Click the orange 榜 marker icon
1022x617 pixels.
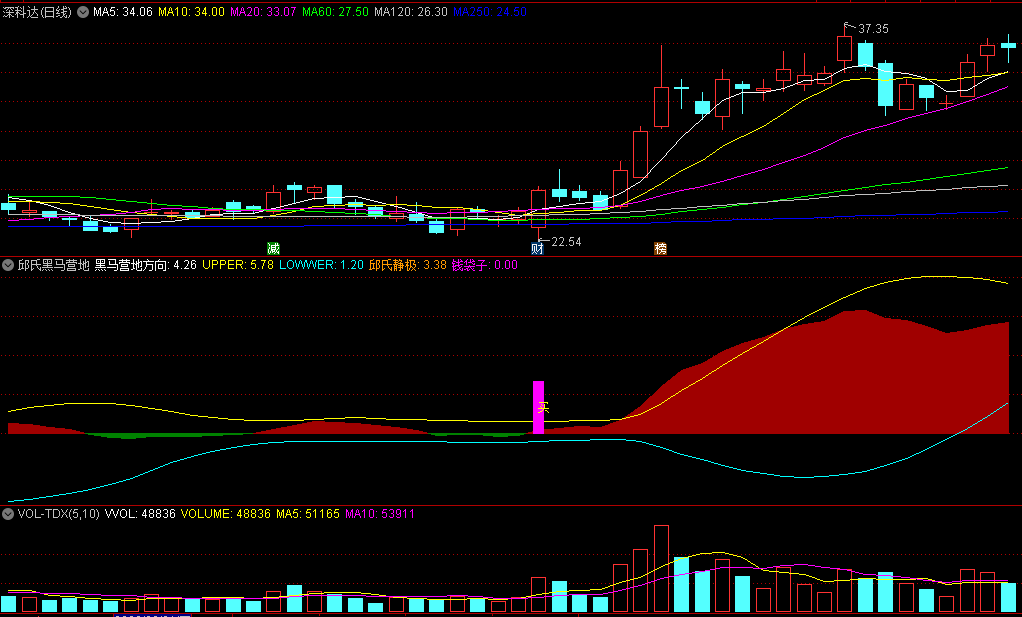tap(661, 248)
